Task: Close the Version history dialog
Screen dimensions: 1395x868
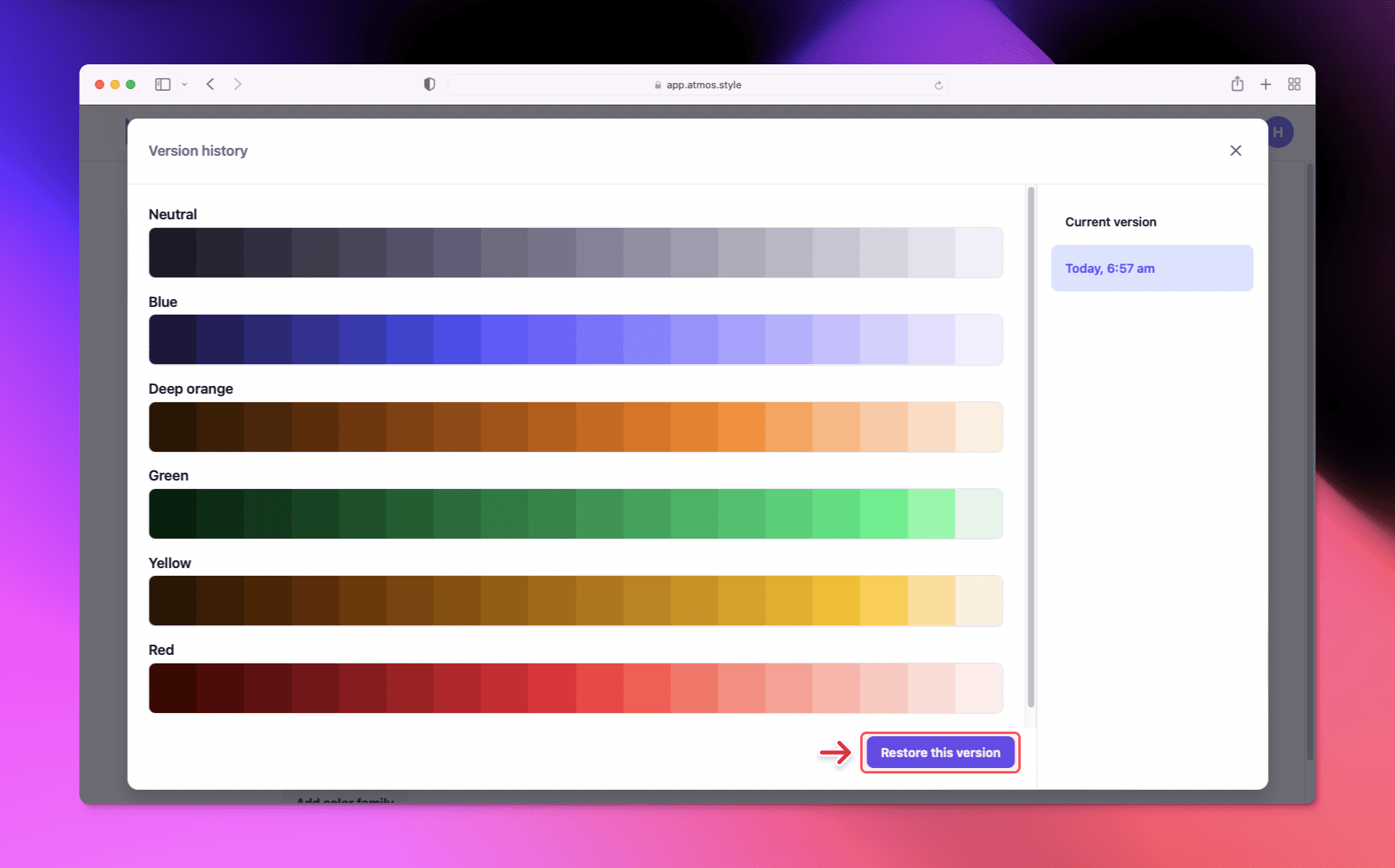Action: (x=1235, y=150)
